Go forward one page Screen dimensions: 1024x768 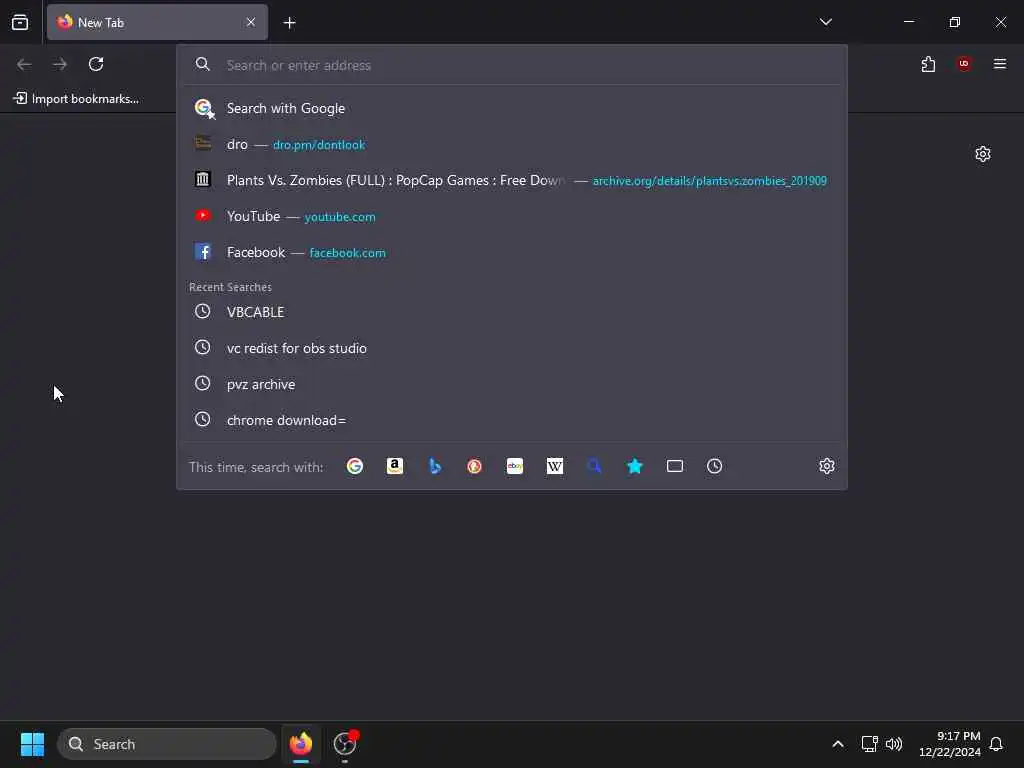click(60, 64)
